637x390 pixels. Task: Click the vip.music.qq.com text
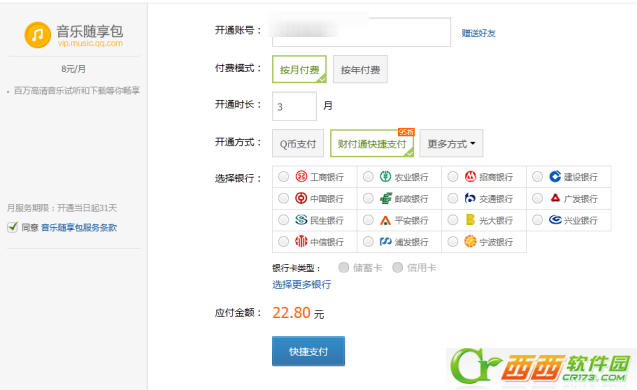point(90,43)
